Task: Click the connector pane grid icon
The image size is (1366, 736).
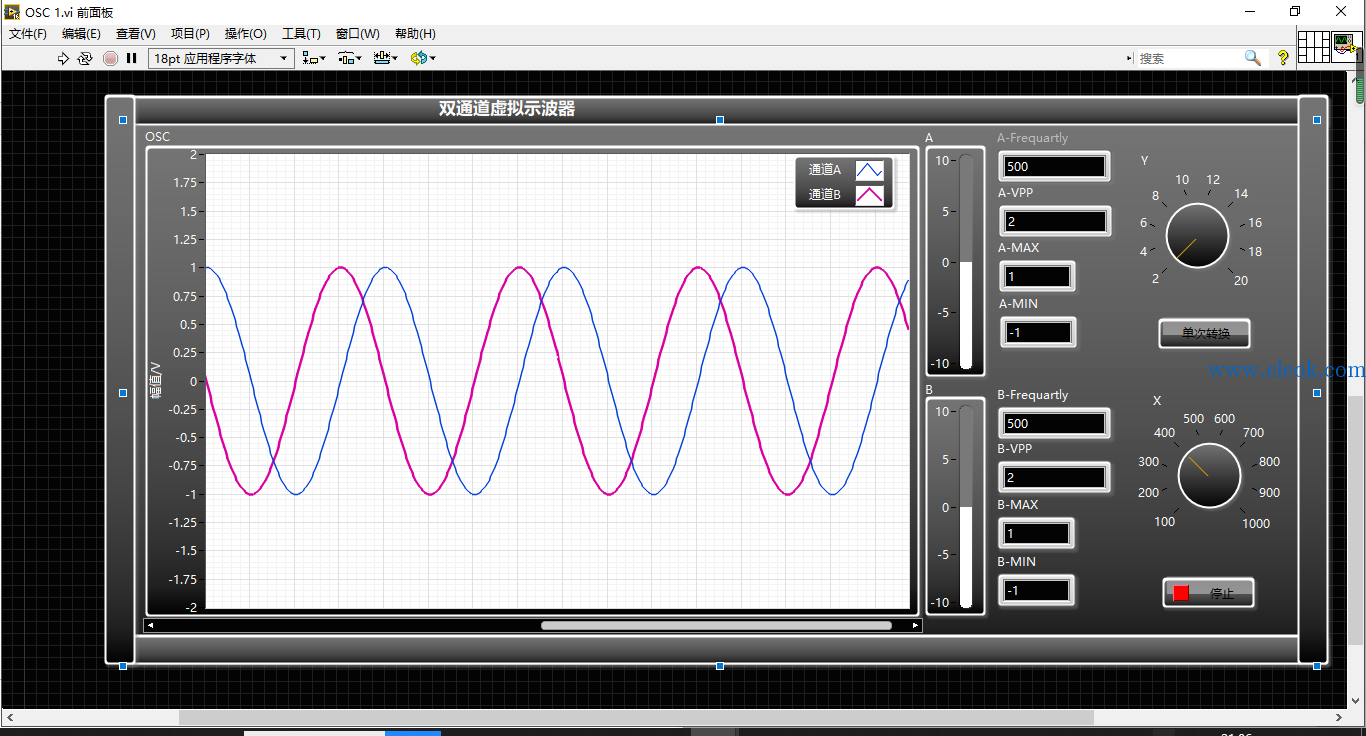Action: (x=1314, y=46)
